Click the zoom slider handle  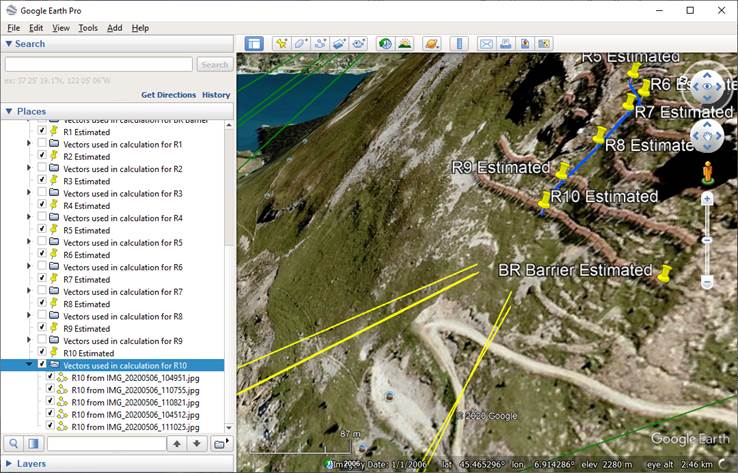[x=707, y=241]
